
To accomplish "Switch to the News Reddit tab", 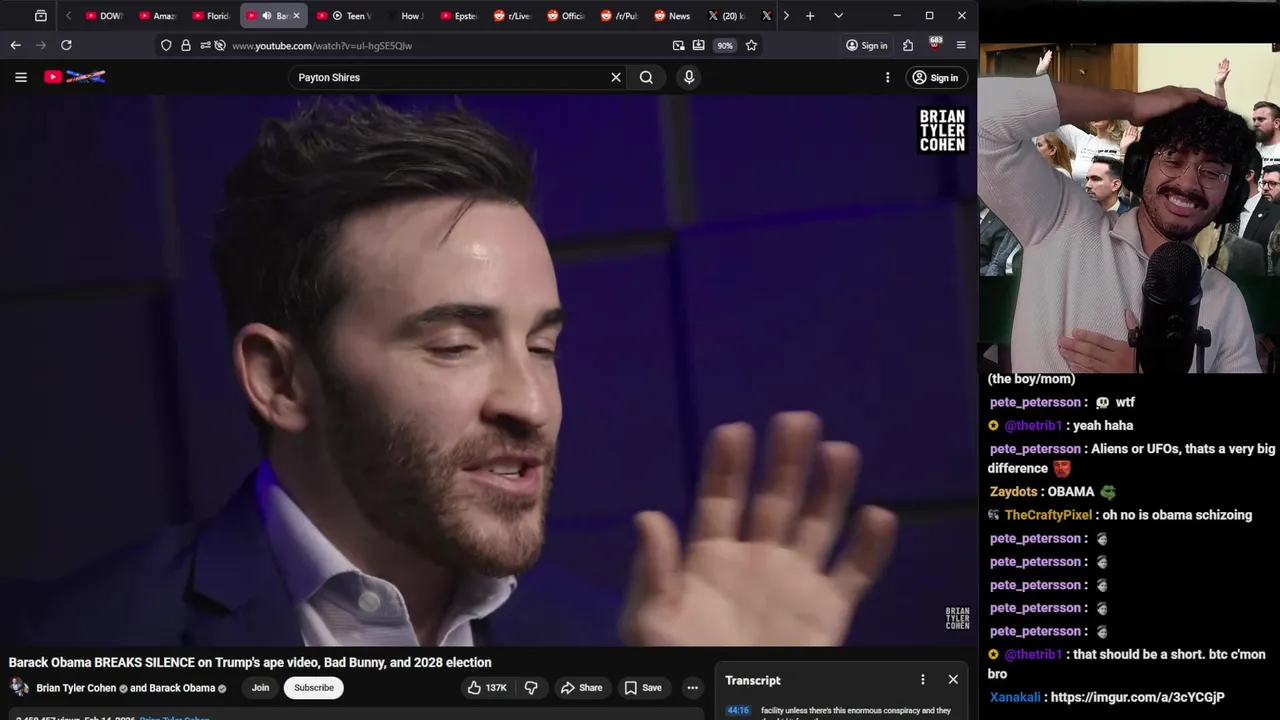I will click(672, 16).
